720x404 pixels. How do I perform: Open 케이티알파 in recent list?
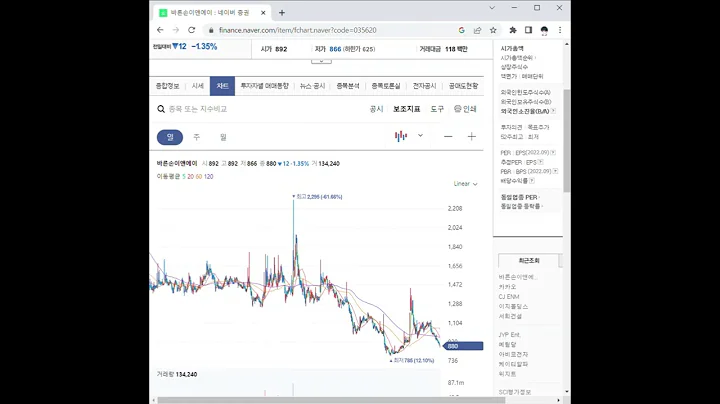click(x=513, y=364)
